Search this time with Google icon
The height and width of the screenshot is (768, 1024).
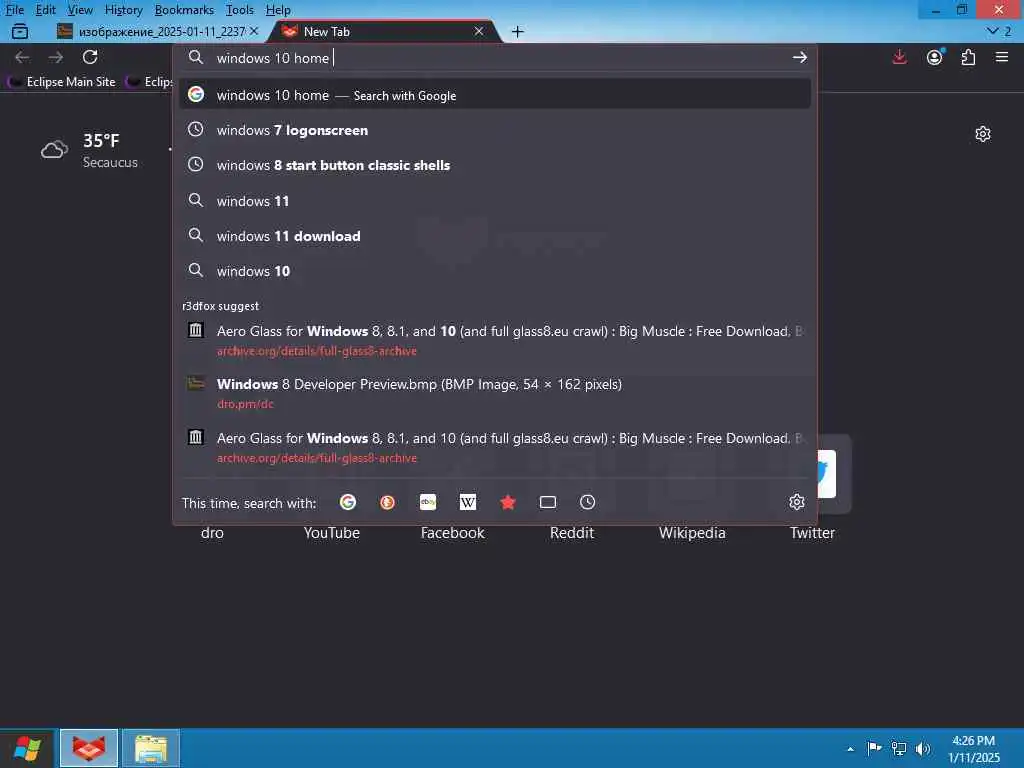(x=348, y=502)
